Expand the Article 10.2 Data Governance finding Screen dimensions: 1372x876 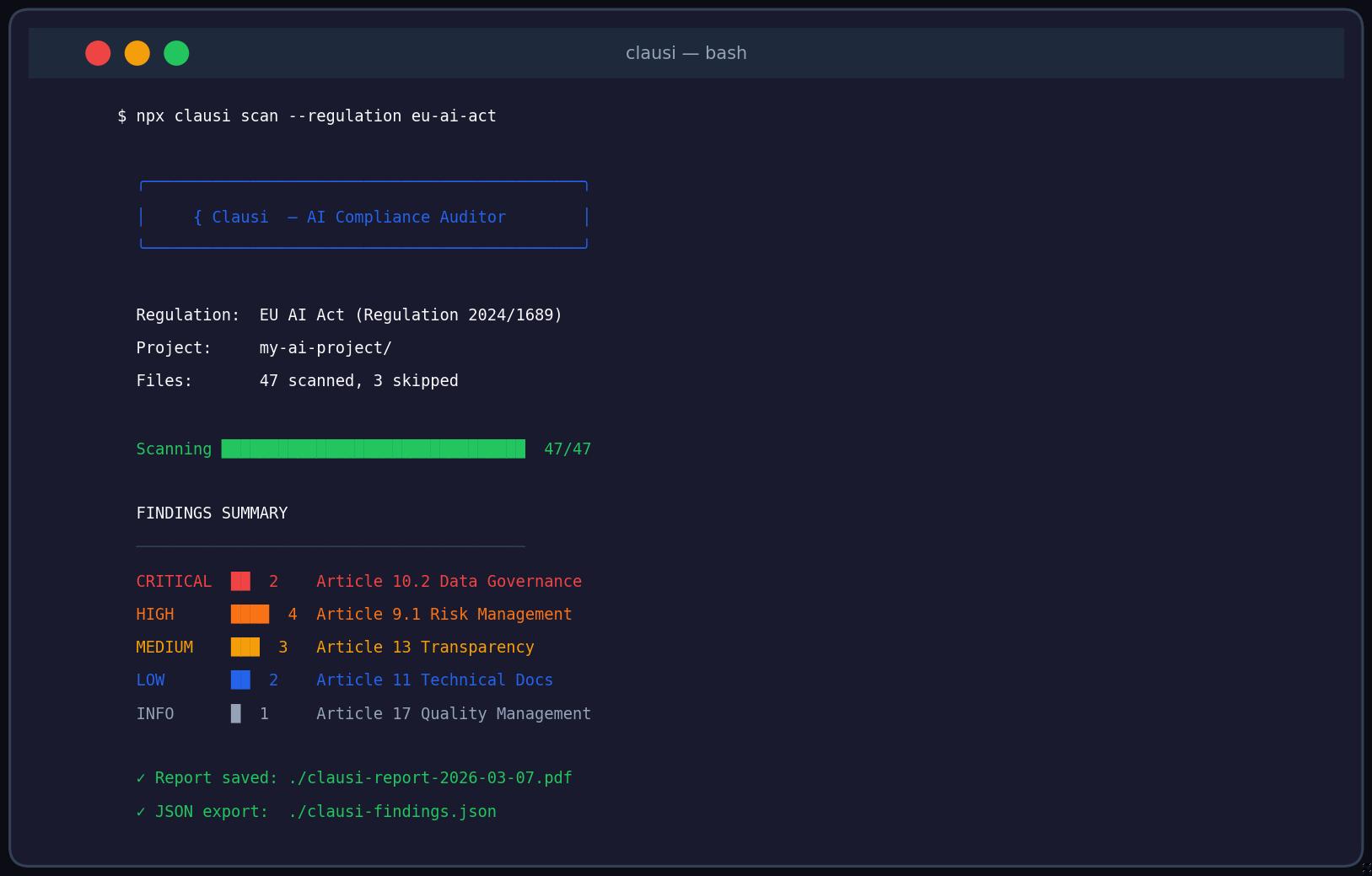coord(449,581)
